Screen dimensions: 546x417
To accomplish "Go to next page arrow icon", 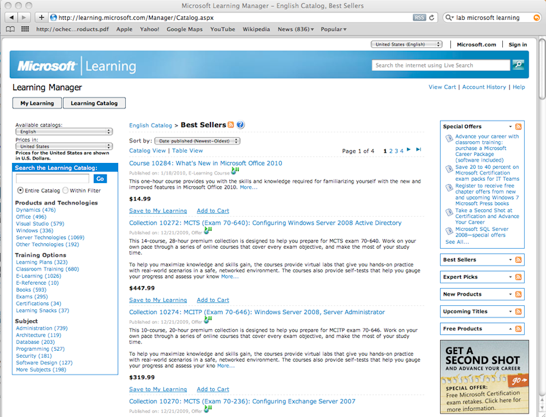I will [409, 150].
